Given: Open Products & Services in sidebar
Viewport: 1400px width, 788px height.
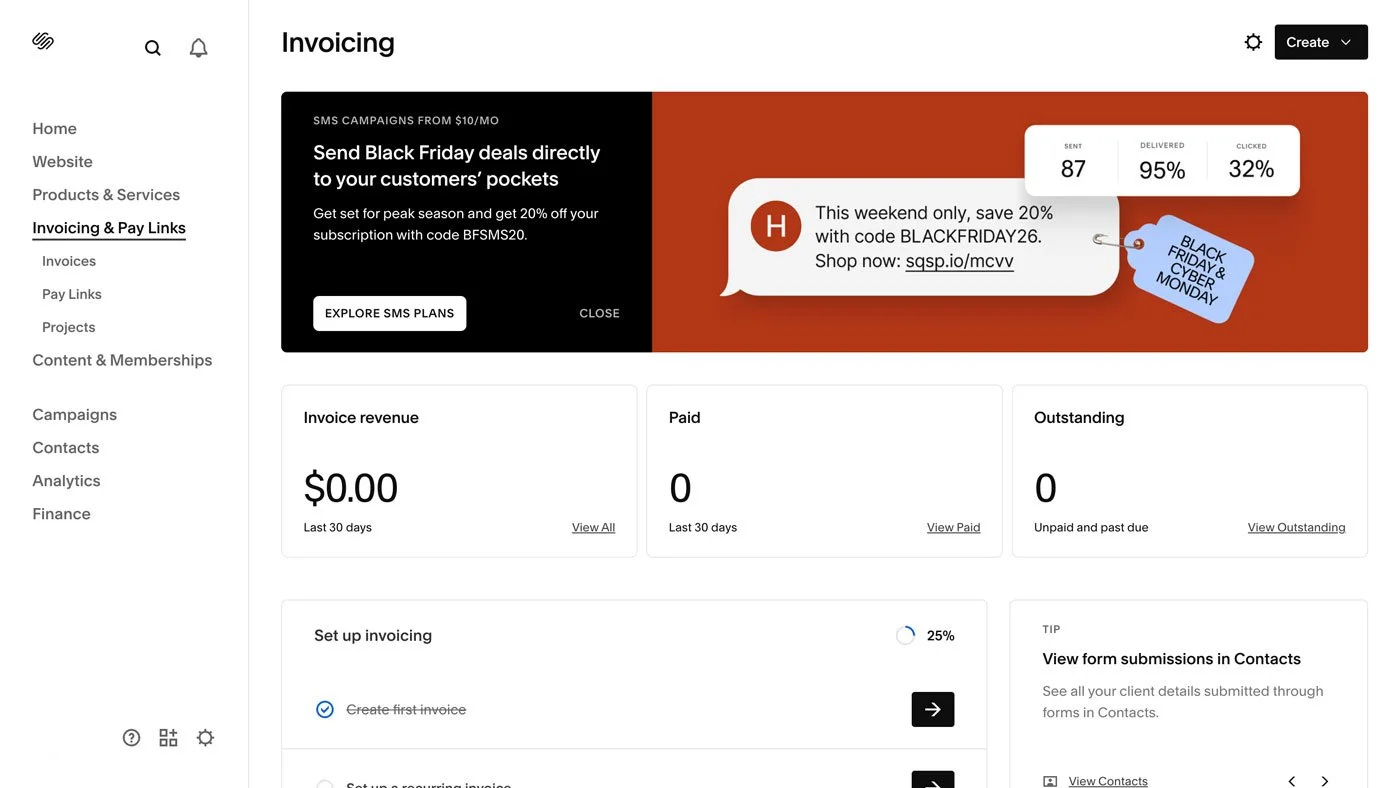Looking at the screenshot, I should 106,194.
